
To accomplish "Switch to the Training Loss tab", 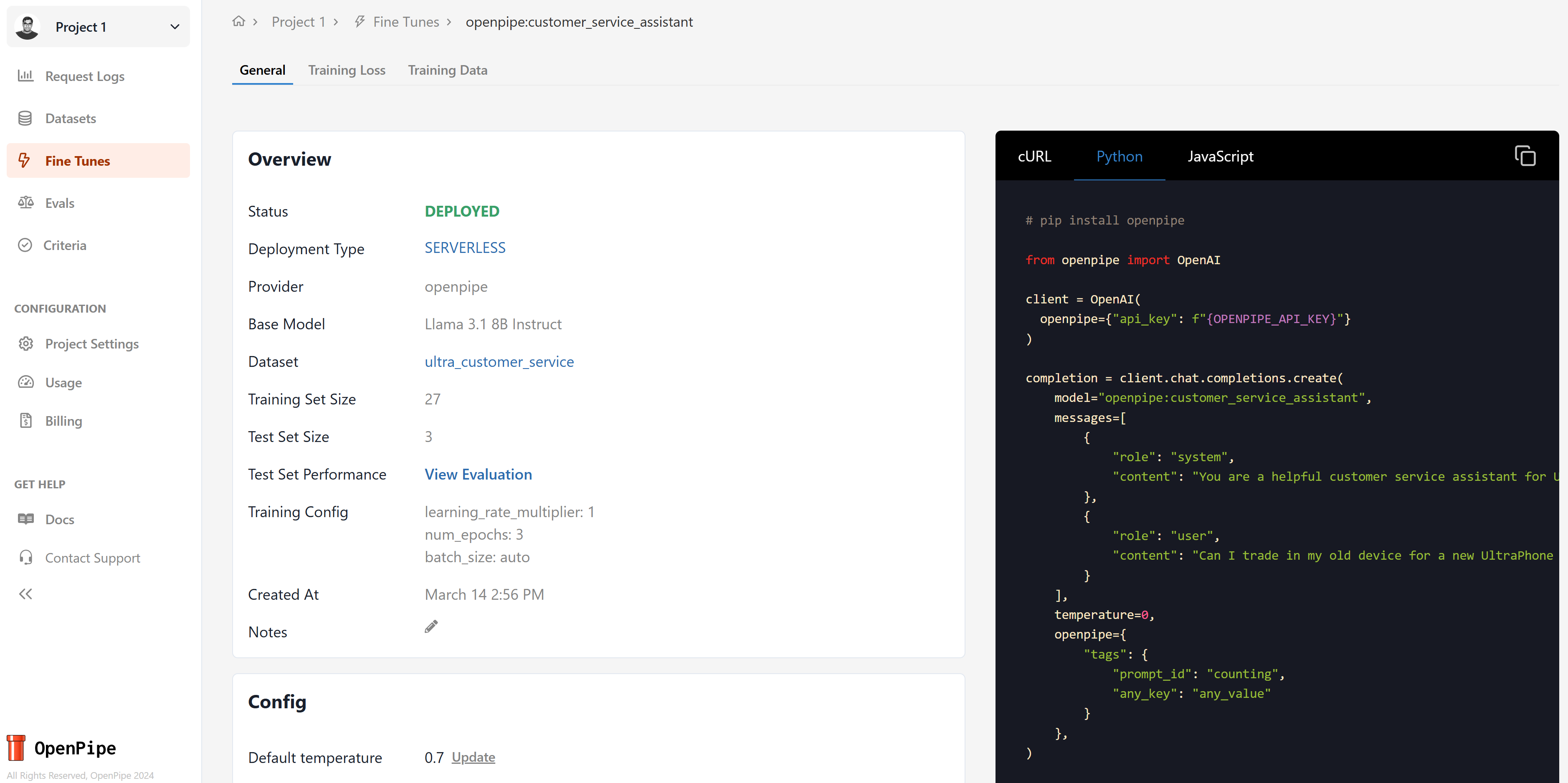I will click(347, 70).
